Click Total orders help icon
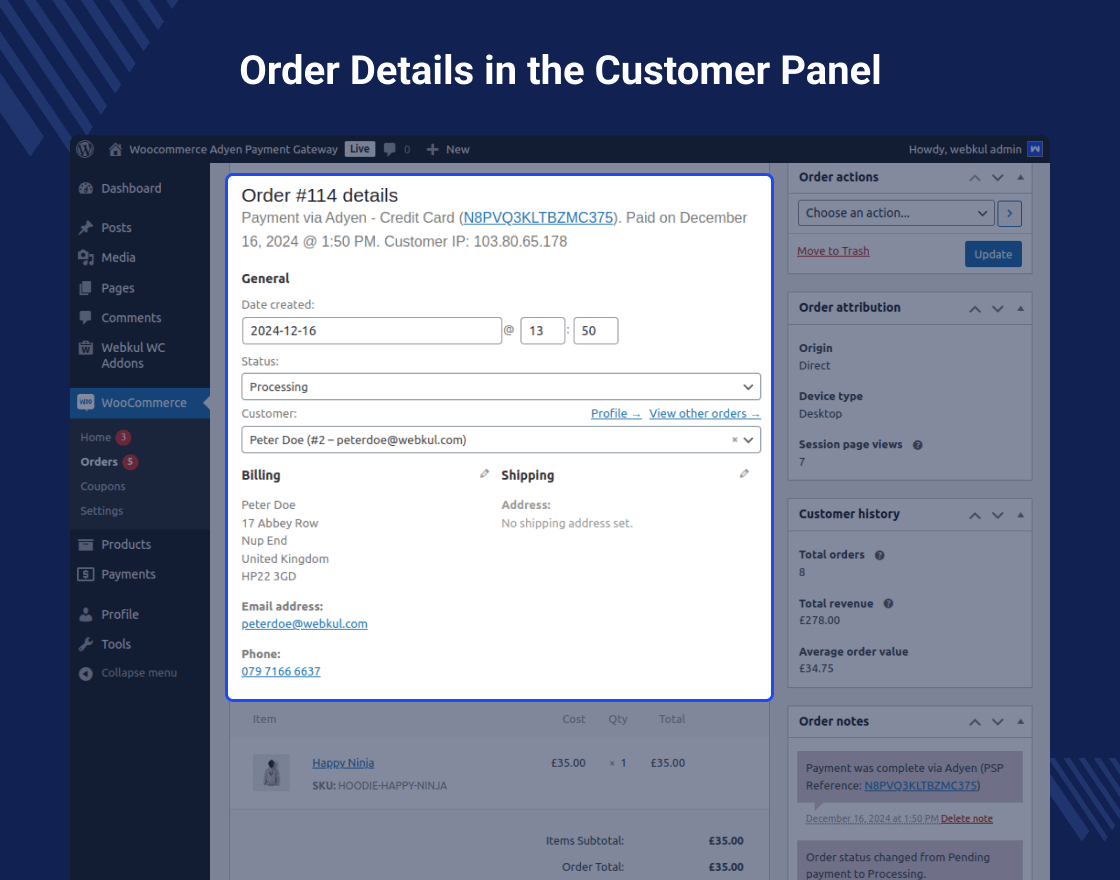Screen dimensions: 1120x880 coord(880,555)
